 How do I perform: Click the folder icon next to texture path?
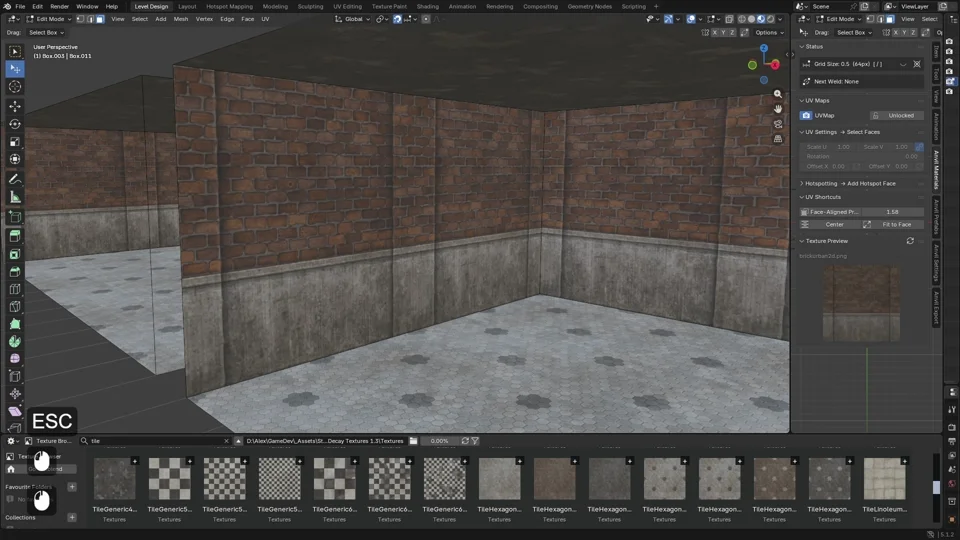pyautogui.click(x=413, y=441)
